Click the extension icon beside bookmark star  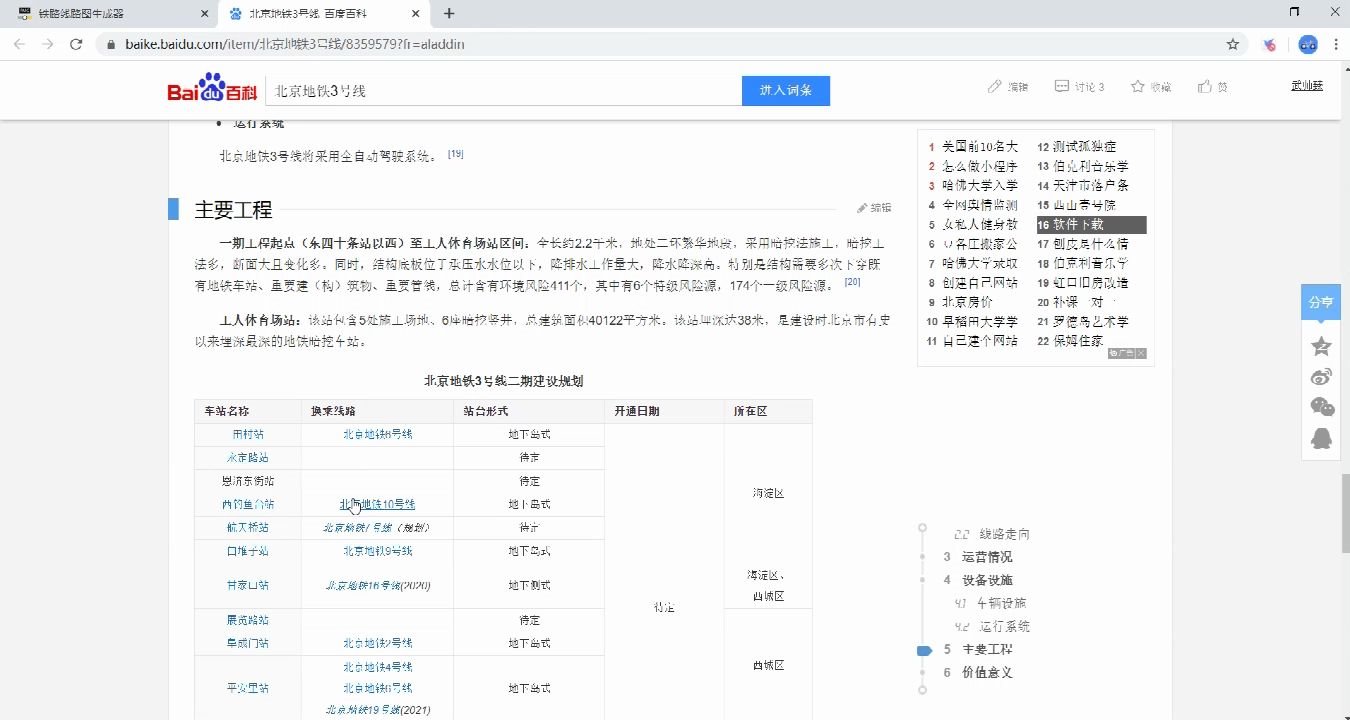[1270, 44]
